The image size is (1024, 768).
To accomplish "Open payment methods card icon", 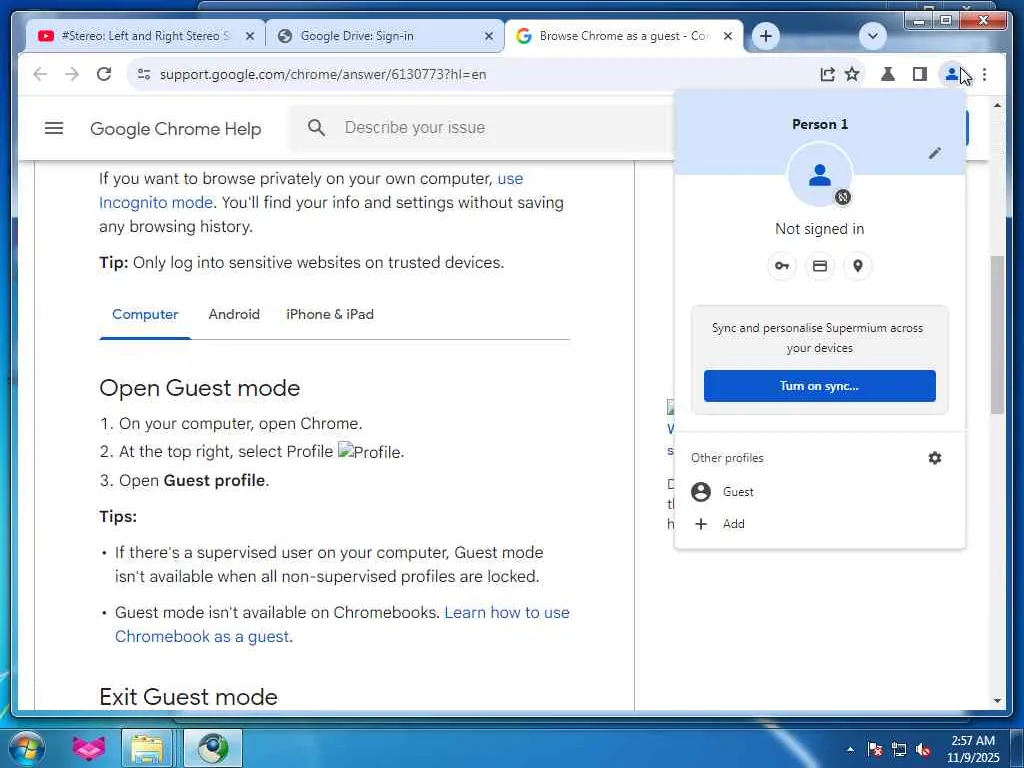I will [x=820, y=266].
